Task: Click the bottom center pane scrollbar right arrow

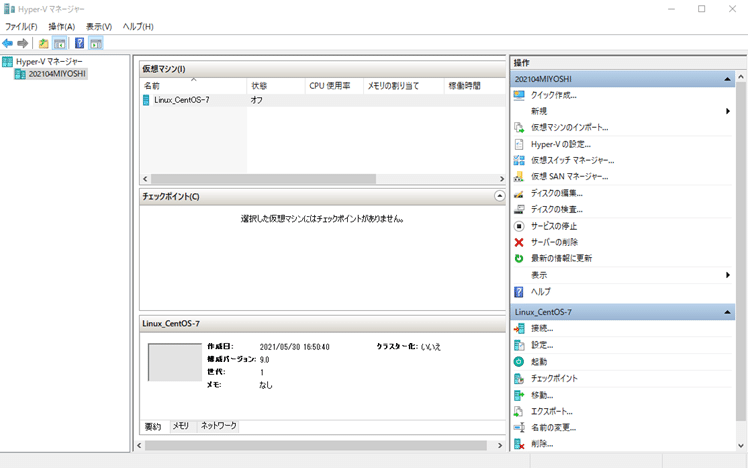Action: click(500, 446)
